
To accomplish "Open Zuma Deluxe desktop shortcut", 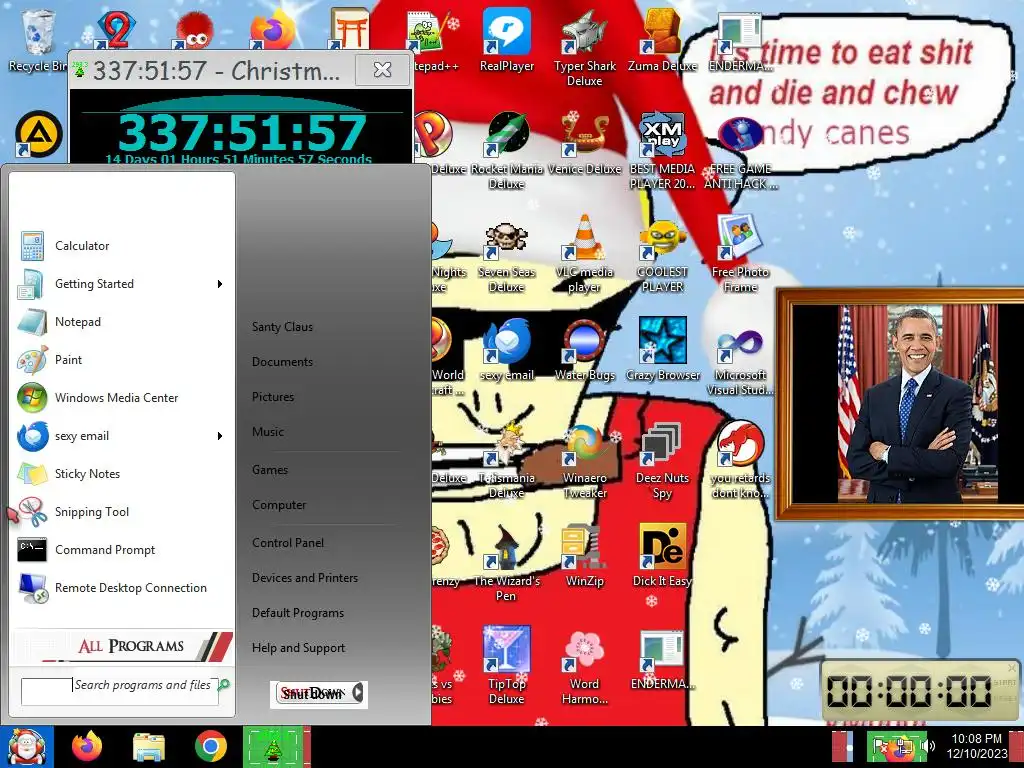I will (662, 40).
